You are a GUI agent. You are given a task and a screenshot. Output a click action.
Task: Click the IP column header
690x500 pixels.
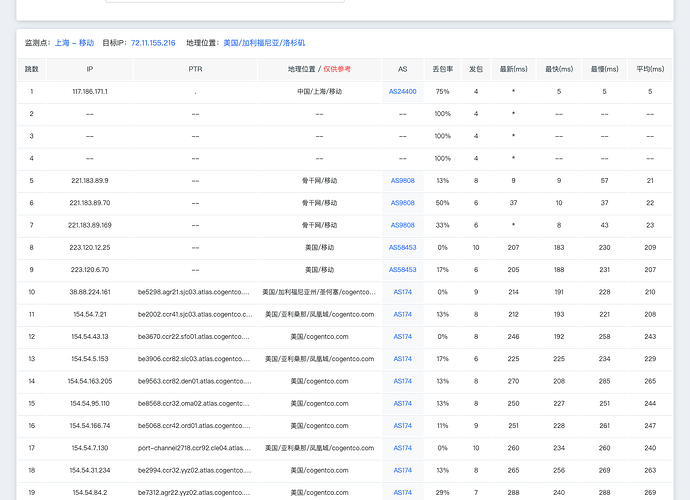pos(90,69)
